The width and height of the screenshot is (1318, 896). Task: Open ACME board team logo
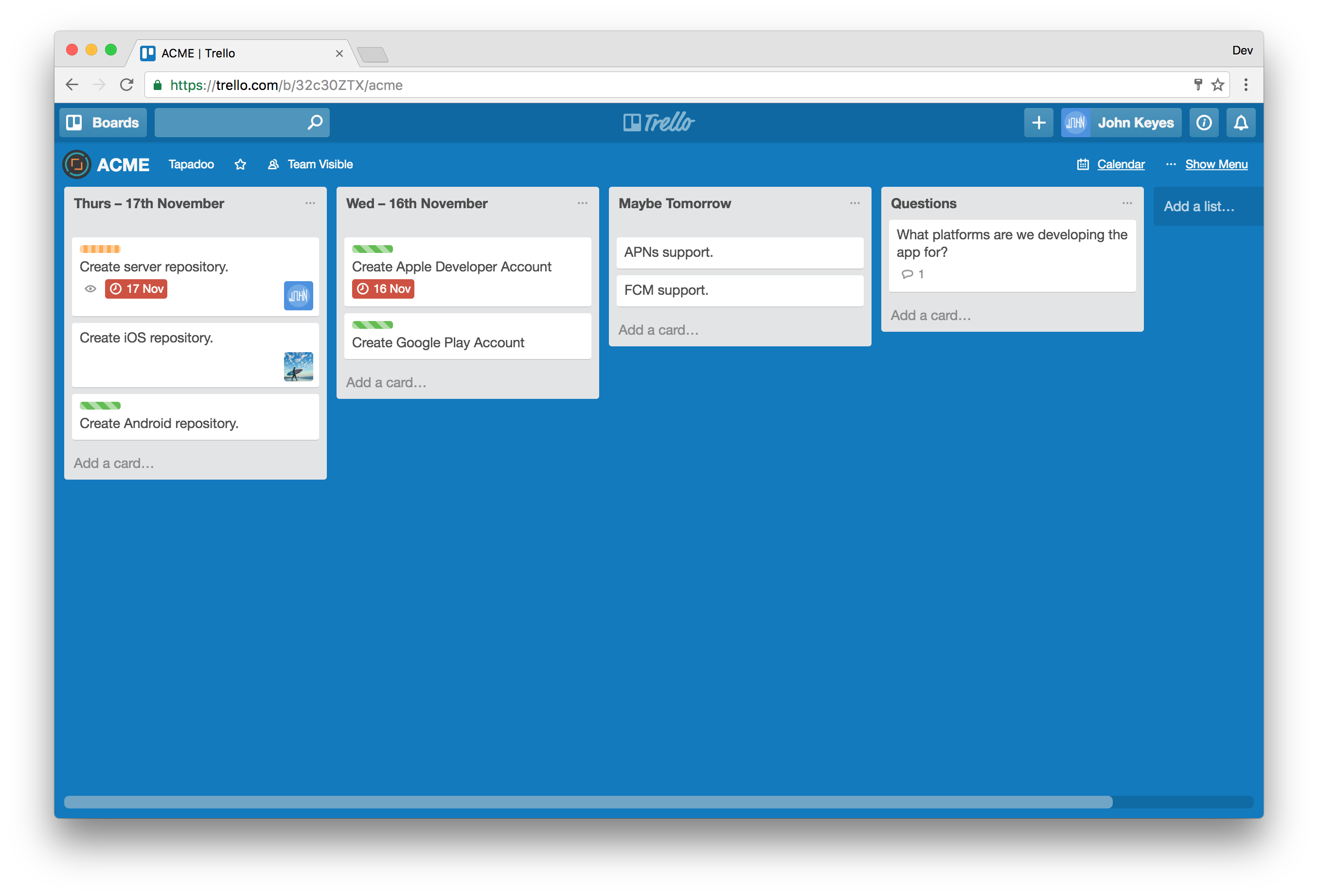click(76, 164)
